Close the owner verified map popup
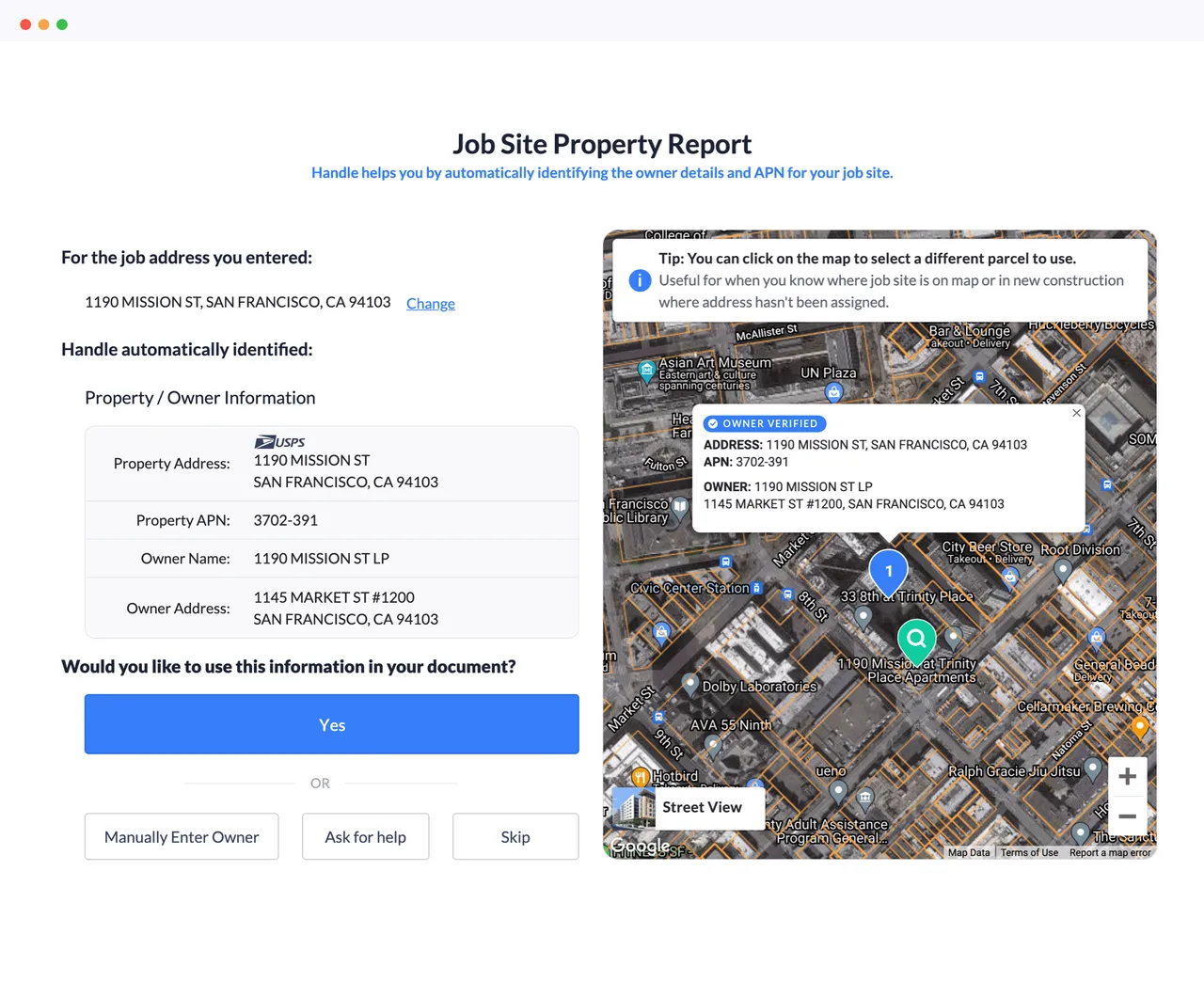 (x=1076, y=413)
